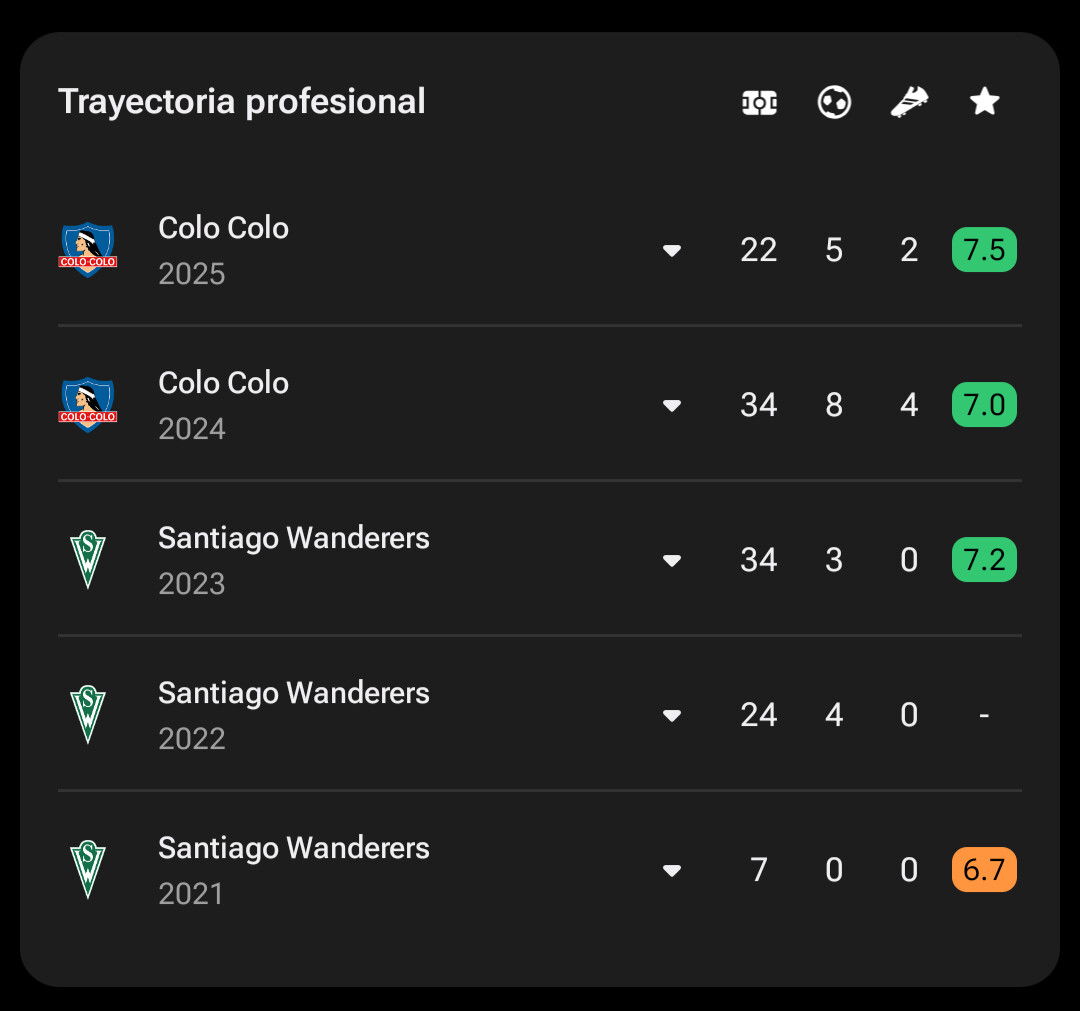This screenshot has height=1011, width=1080.
Task: Click the Colo Colo 2024 club crest
Action: pyautogui.click(x=87, y=404)
